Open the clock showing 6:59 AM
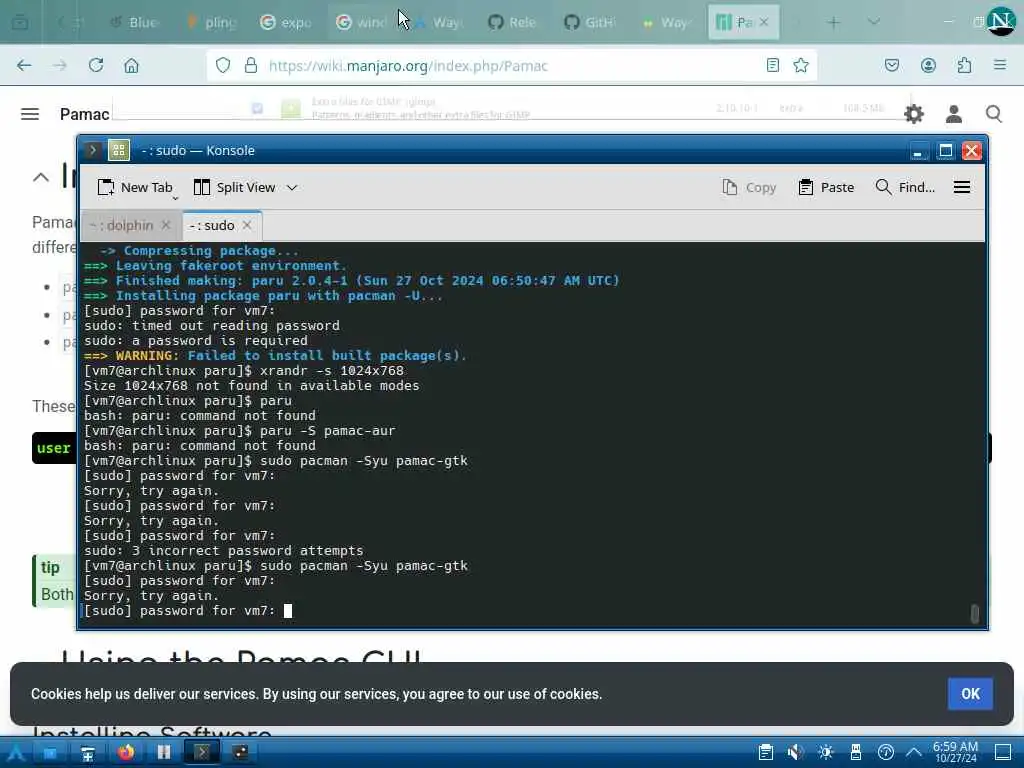Image resolution: width=1024 pixels, height=768 pixels. pyautogui.click(x=955, y=752)
